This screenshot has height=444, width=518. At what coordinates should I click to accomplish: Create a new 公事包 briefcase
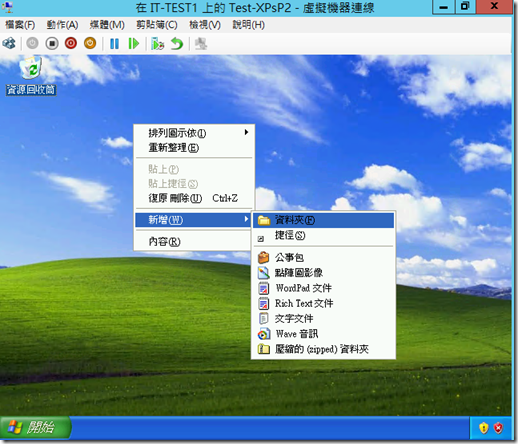click(323, 257)
